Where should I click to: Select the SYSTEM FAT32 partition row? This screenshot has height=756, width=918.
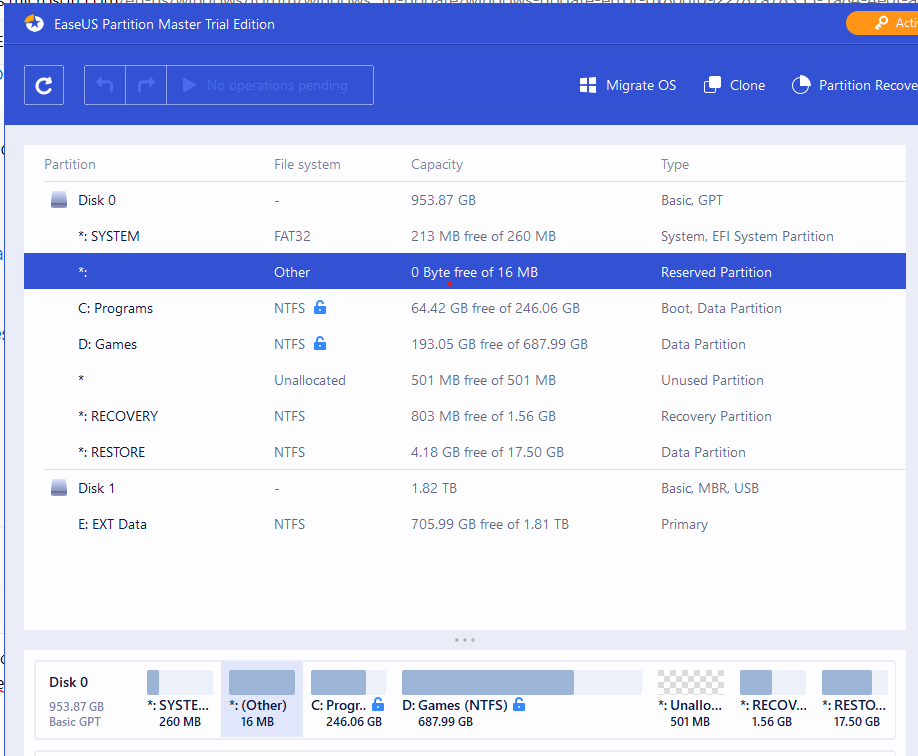pyautogui.click(x=465, y=237)
